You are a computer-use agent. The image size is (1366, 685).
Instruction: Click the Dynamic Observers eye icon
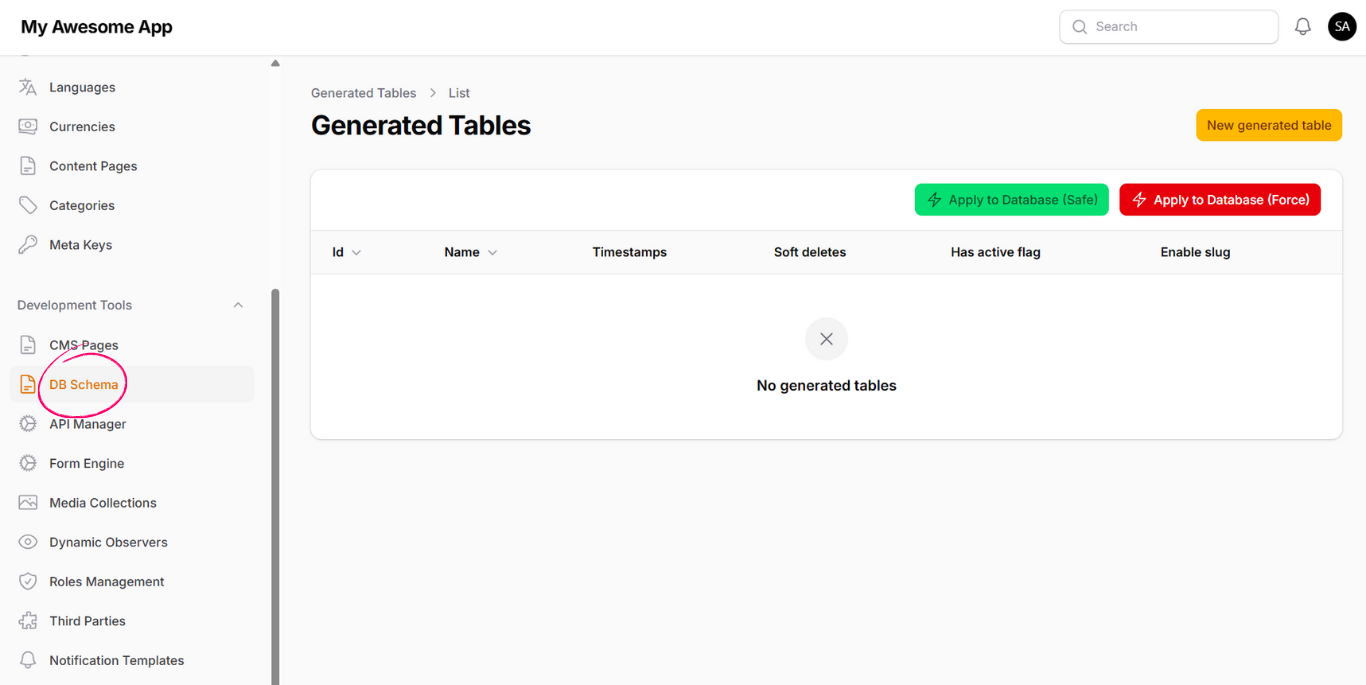click(28, 542)
